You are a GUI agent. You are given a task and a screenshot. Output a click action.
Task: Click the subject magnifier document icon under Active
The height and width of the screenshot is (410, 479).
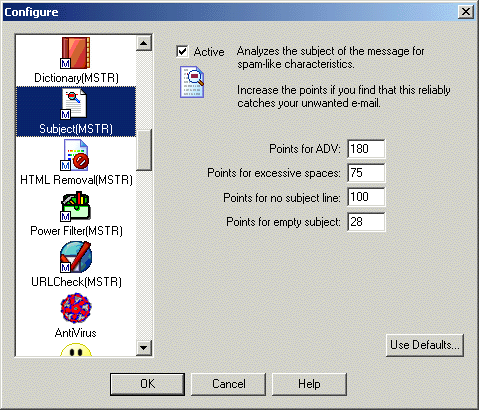coord(192,82)
